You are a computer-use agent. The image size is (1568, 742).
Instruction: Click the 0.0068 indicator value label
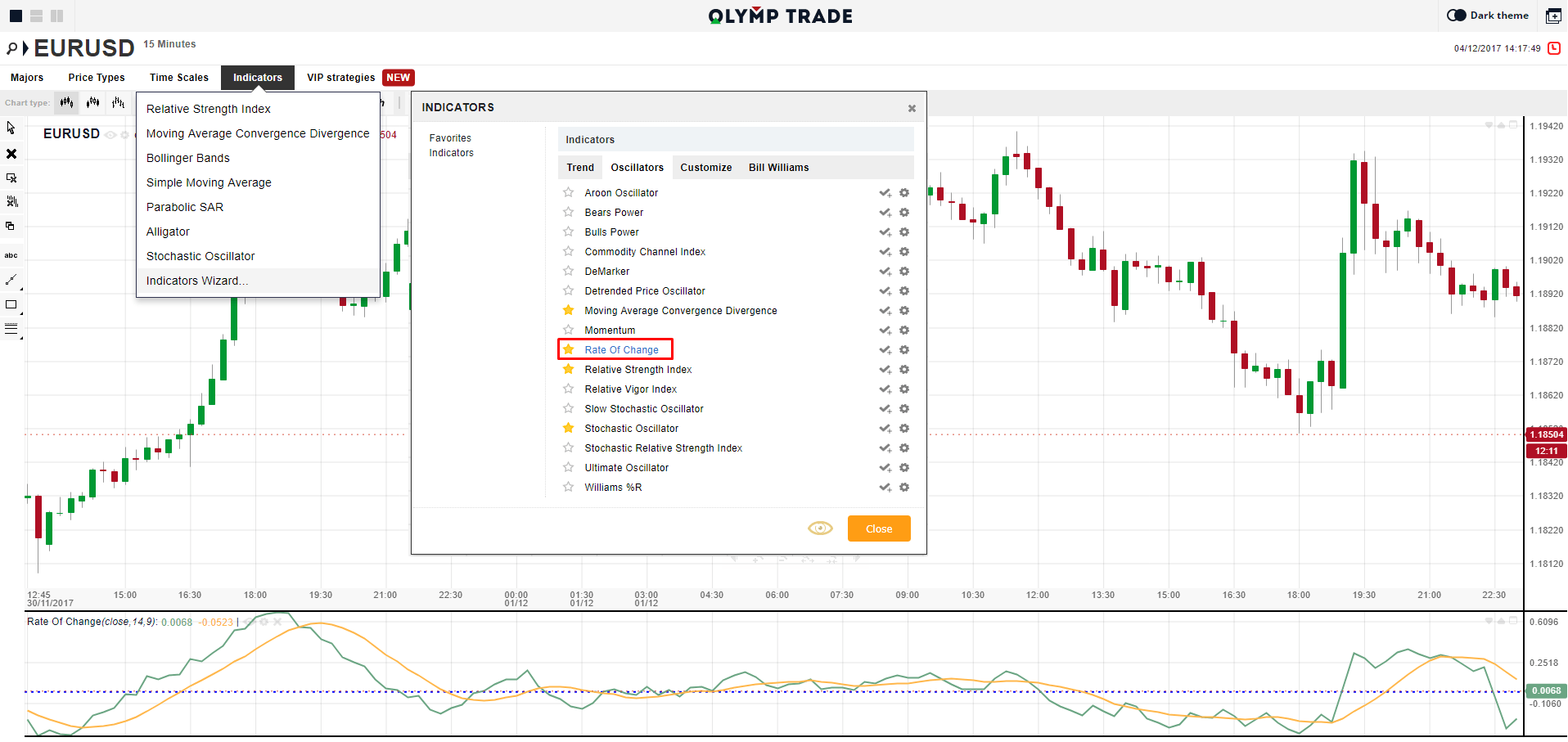[1546, 690]
